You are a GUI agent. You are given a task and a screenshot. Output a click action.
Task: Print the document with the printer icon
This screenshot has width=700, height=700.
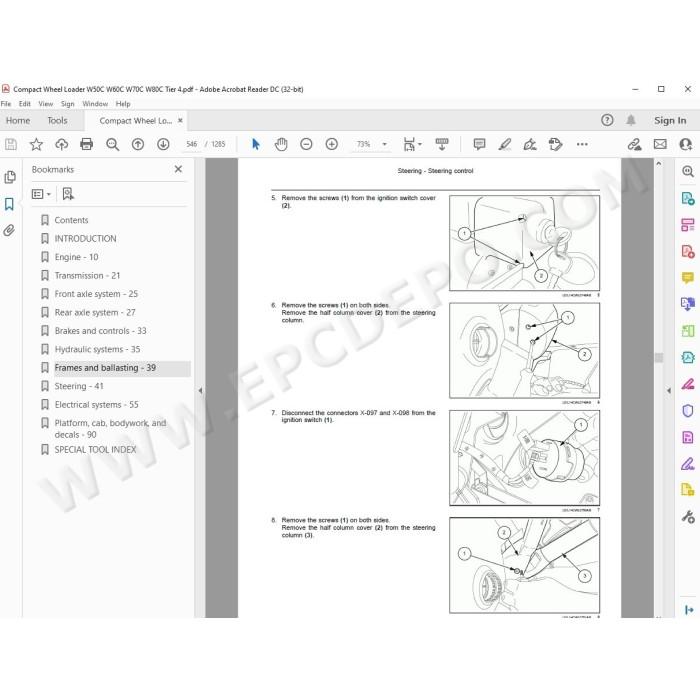(87, 144)
